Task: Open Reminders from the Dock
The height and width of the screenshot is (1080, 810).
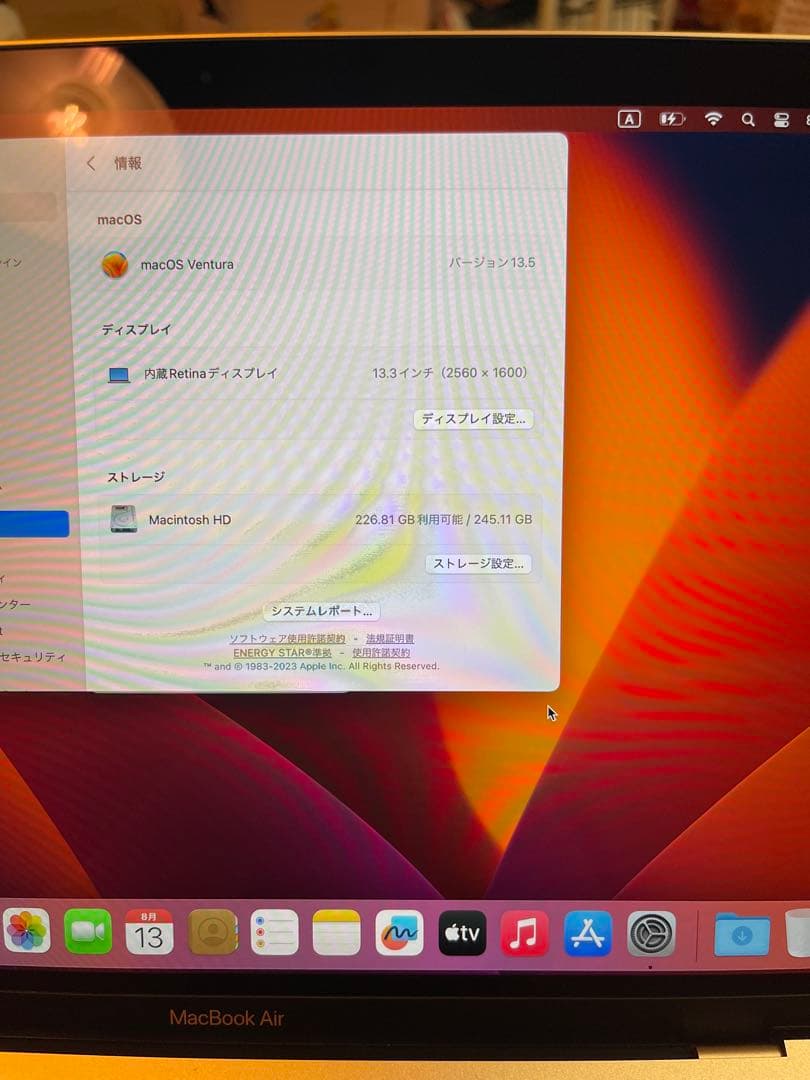Action: (275, 932)
